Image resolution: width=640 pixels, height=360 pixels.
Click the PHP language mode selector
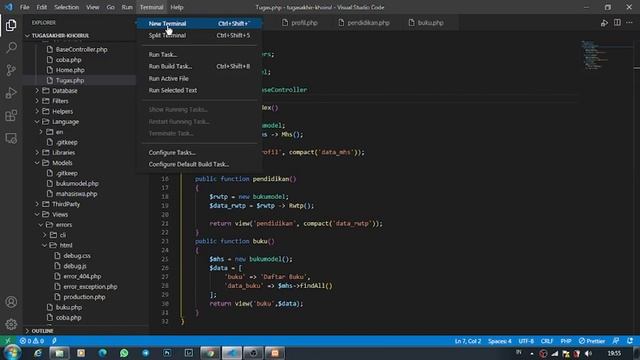pos(566,341)
